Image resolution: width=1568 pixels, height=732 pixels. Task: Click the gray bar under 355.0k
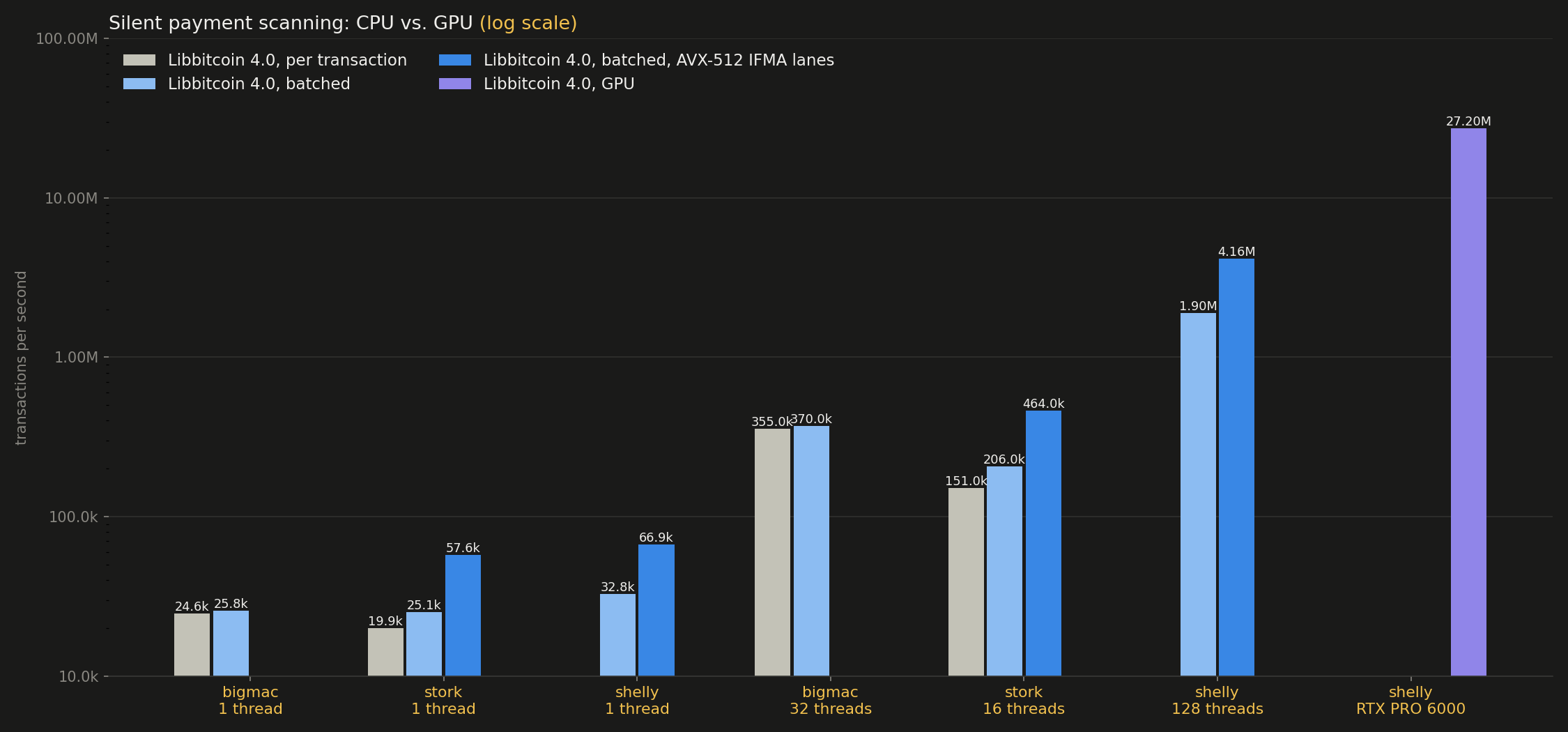pyautogui.click(x=772, y=552)
